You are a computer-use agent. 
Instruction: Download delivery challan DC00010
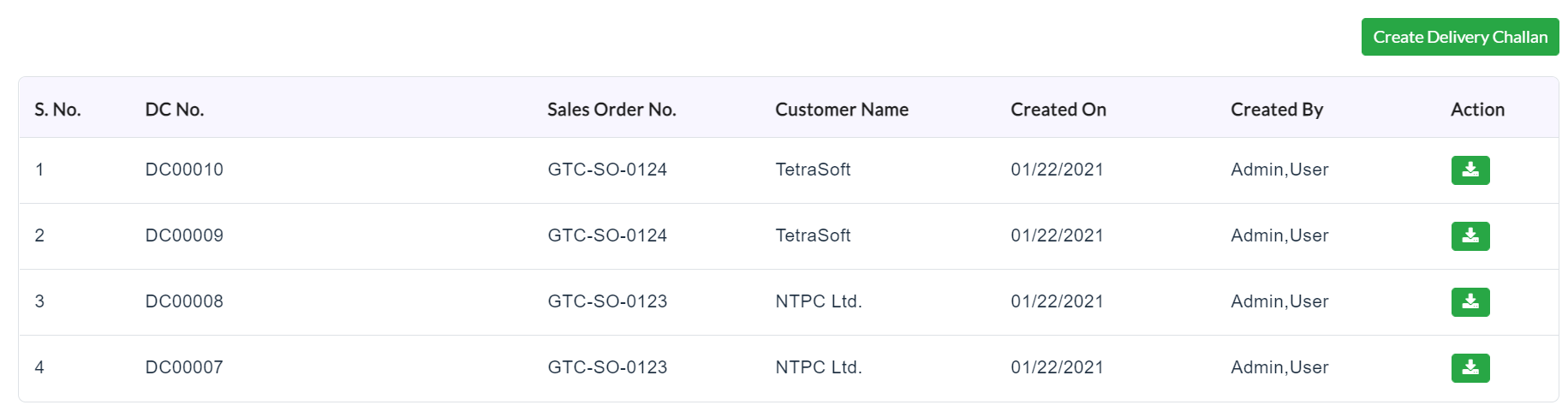pos(1470,170)
